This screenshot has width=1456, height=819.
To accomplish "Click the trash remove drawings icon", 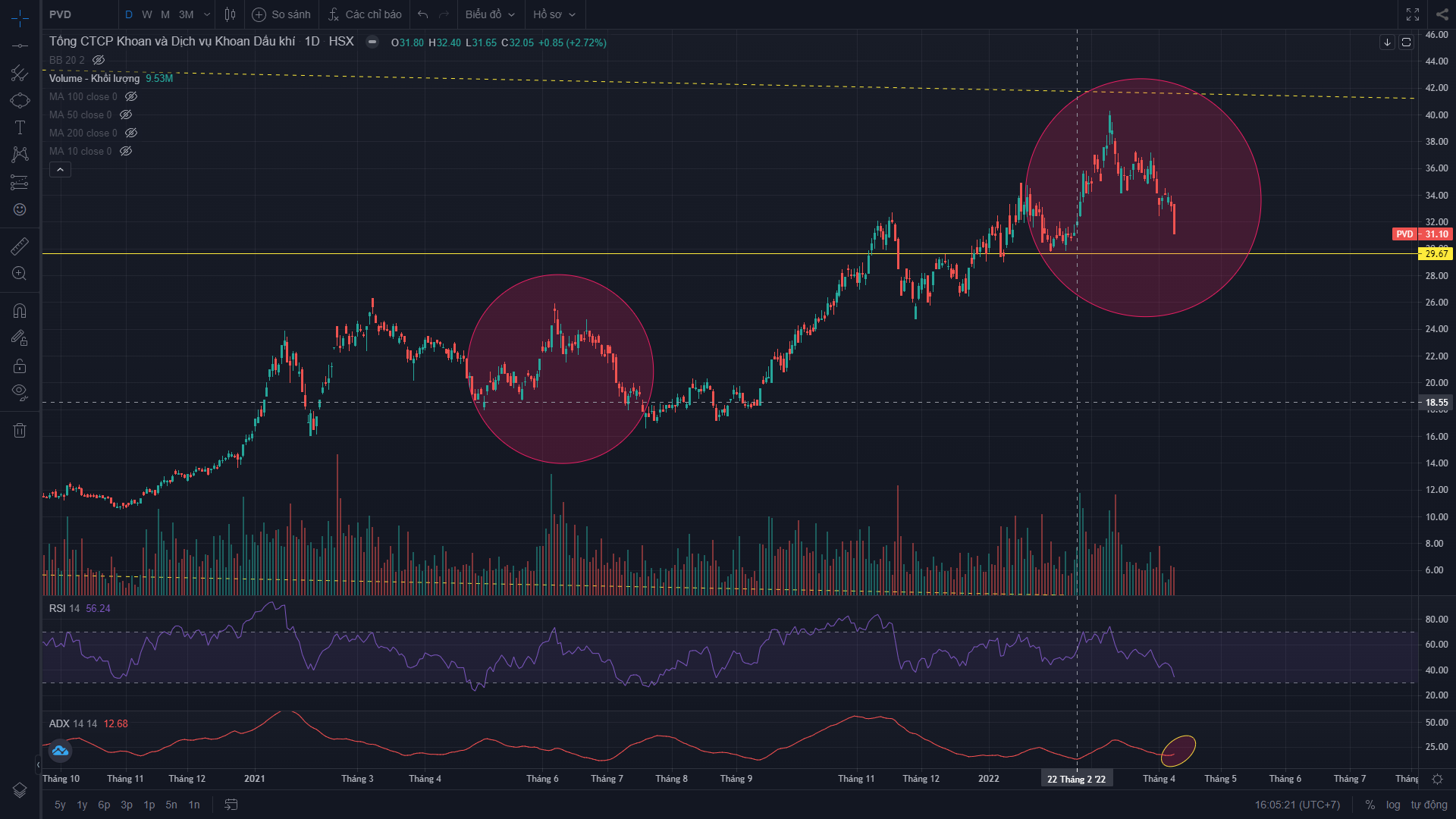I will tap(20, 431).
